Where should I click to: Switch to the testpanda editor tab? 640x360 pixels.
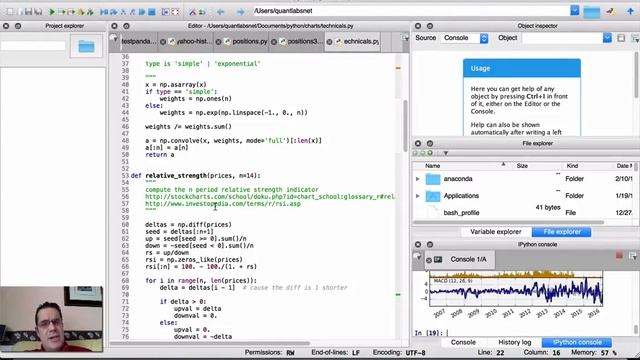click(139, 42)
